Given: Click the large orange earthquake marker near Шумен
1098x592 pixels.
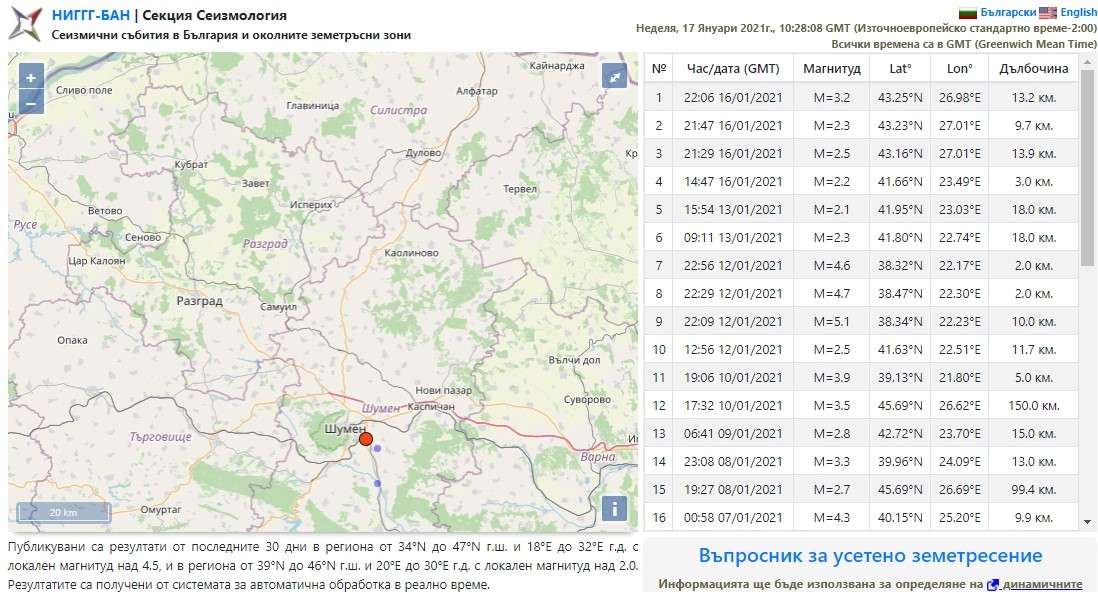Looking at the screenshot, I should [366, 439].
